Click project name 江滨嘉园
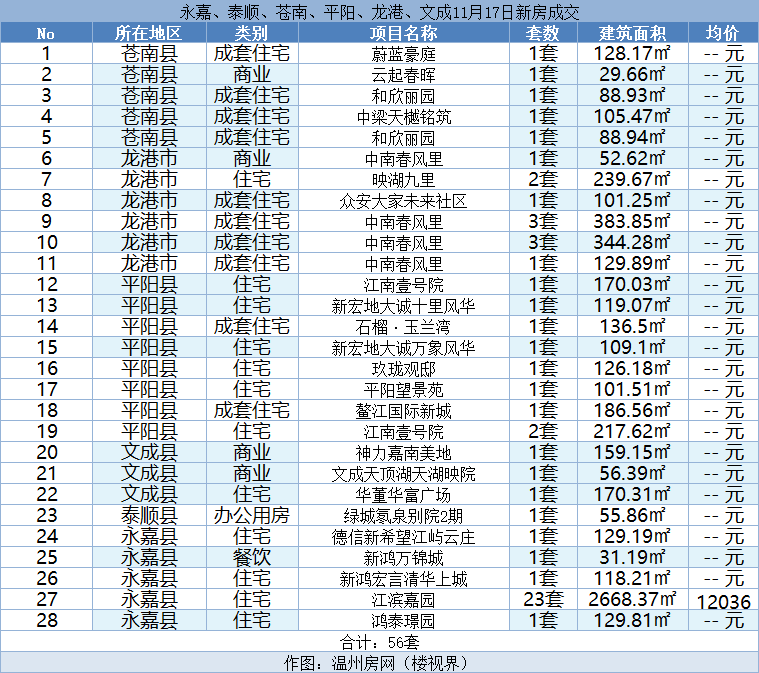Image resolution: width=759 pixels, height=673 pixels. [403, 599]
